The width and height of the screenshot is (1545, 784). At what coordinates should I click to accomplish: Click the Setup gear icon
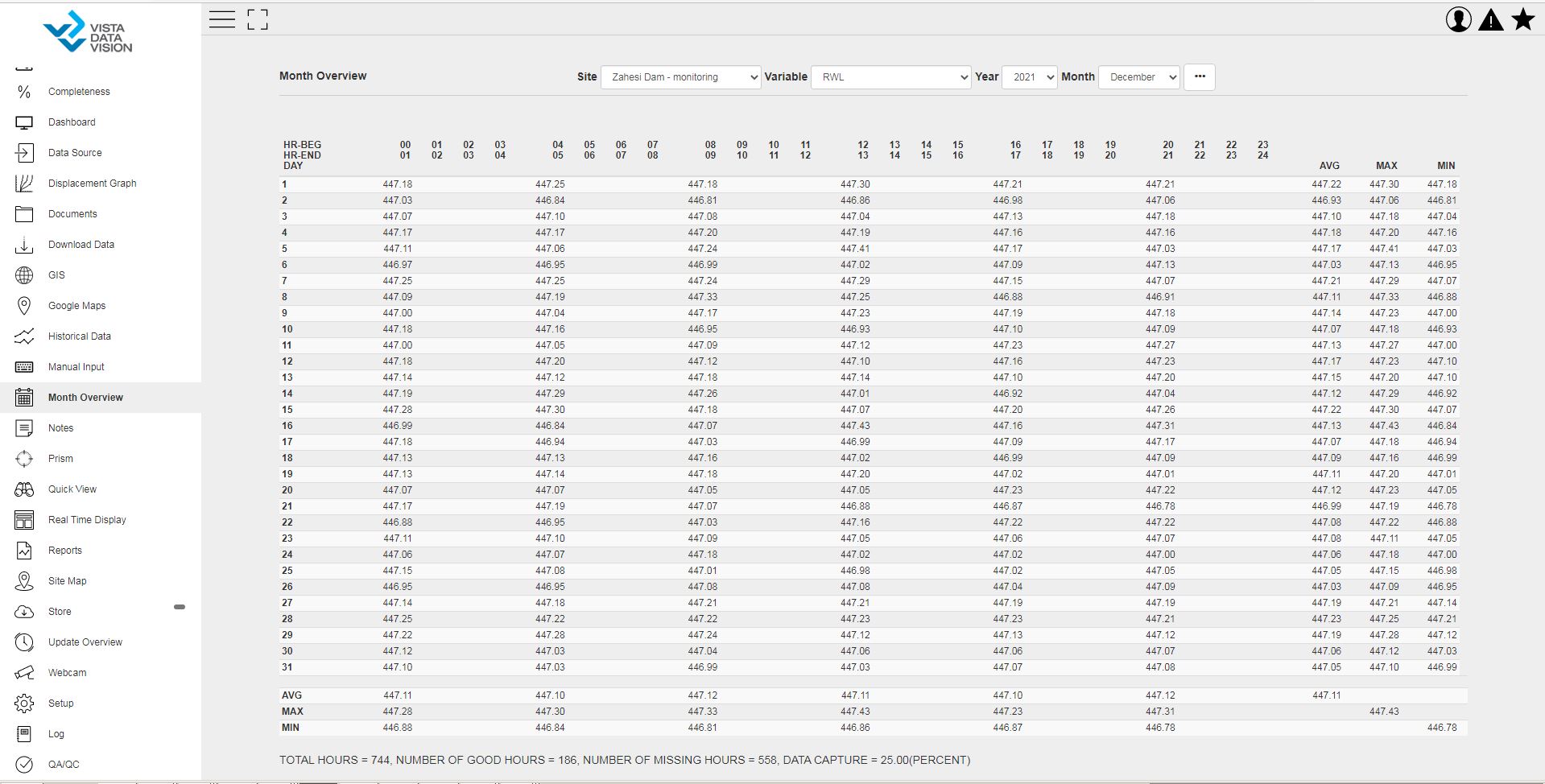[24, 704]
